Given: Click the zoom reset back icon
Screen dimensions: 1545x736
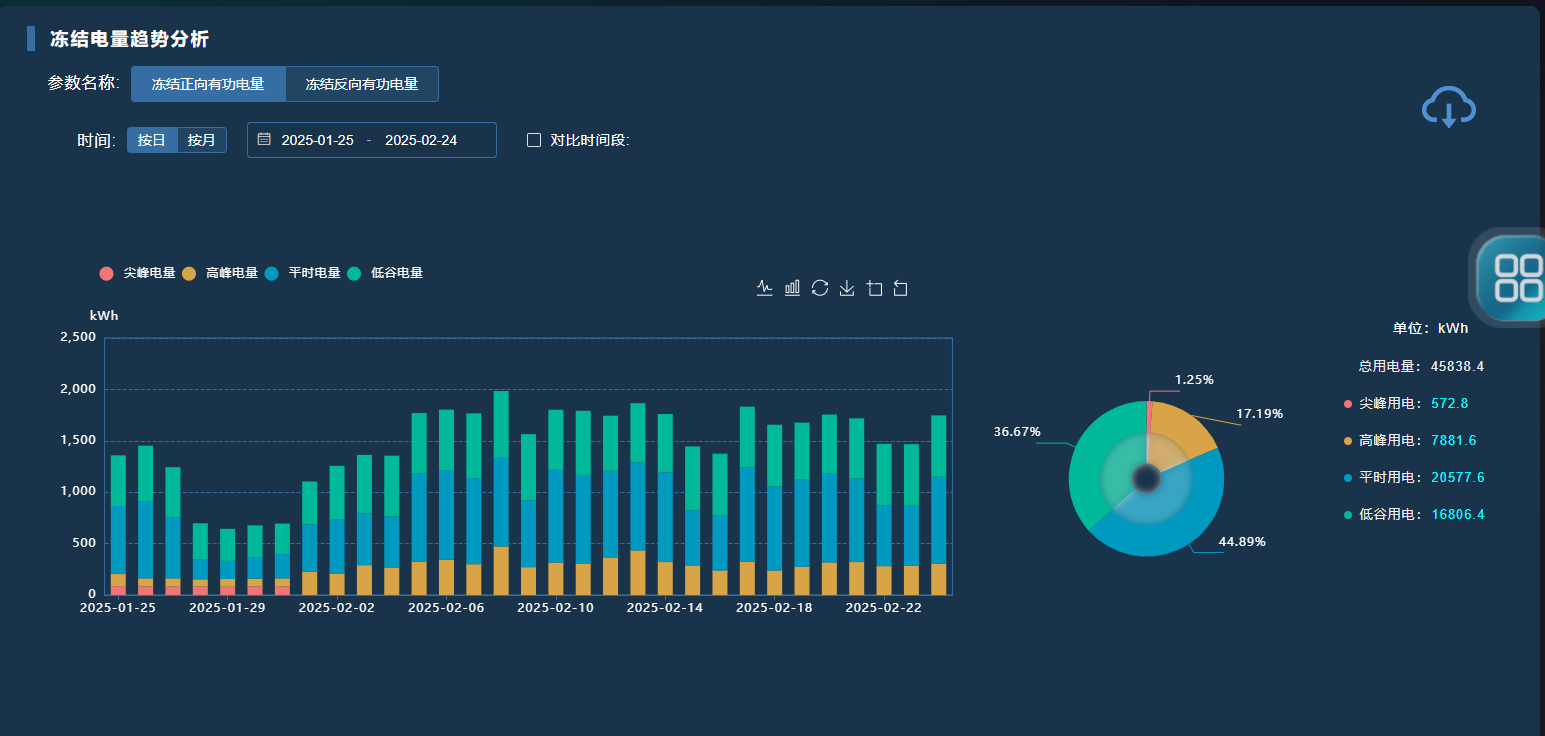Looking at the screenshot, I should [x=900, y=288].
